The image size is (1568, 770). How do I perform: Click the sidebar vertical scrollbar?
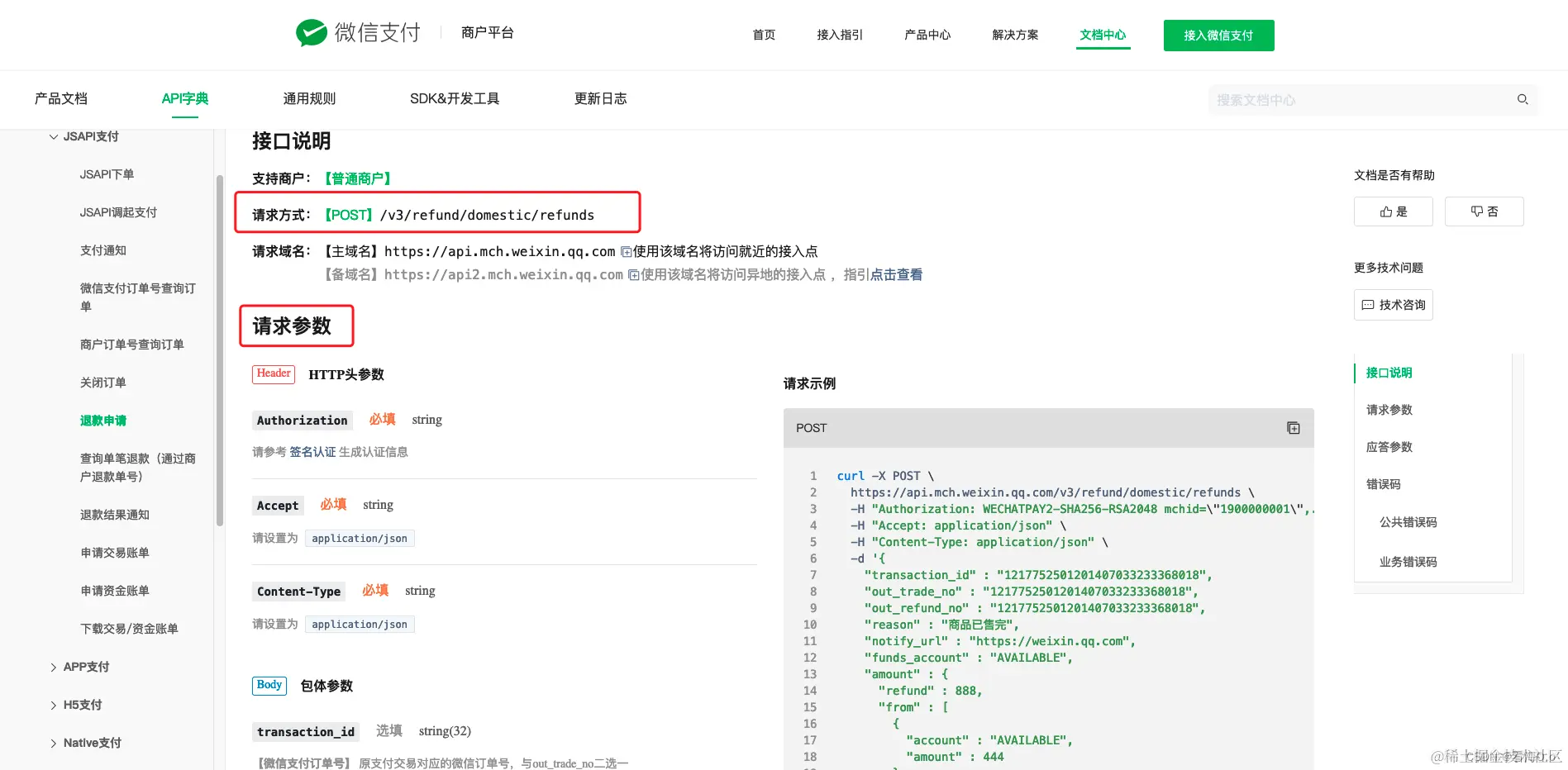219,350
